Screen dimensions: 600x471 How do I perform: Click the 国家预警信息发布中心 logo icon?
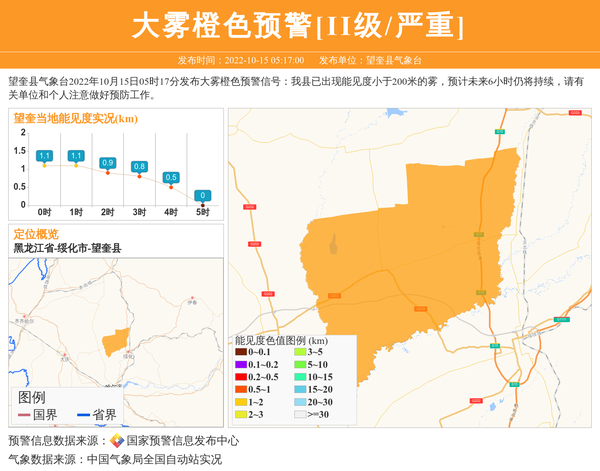[117, 441]
